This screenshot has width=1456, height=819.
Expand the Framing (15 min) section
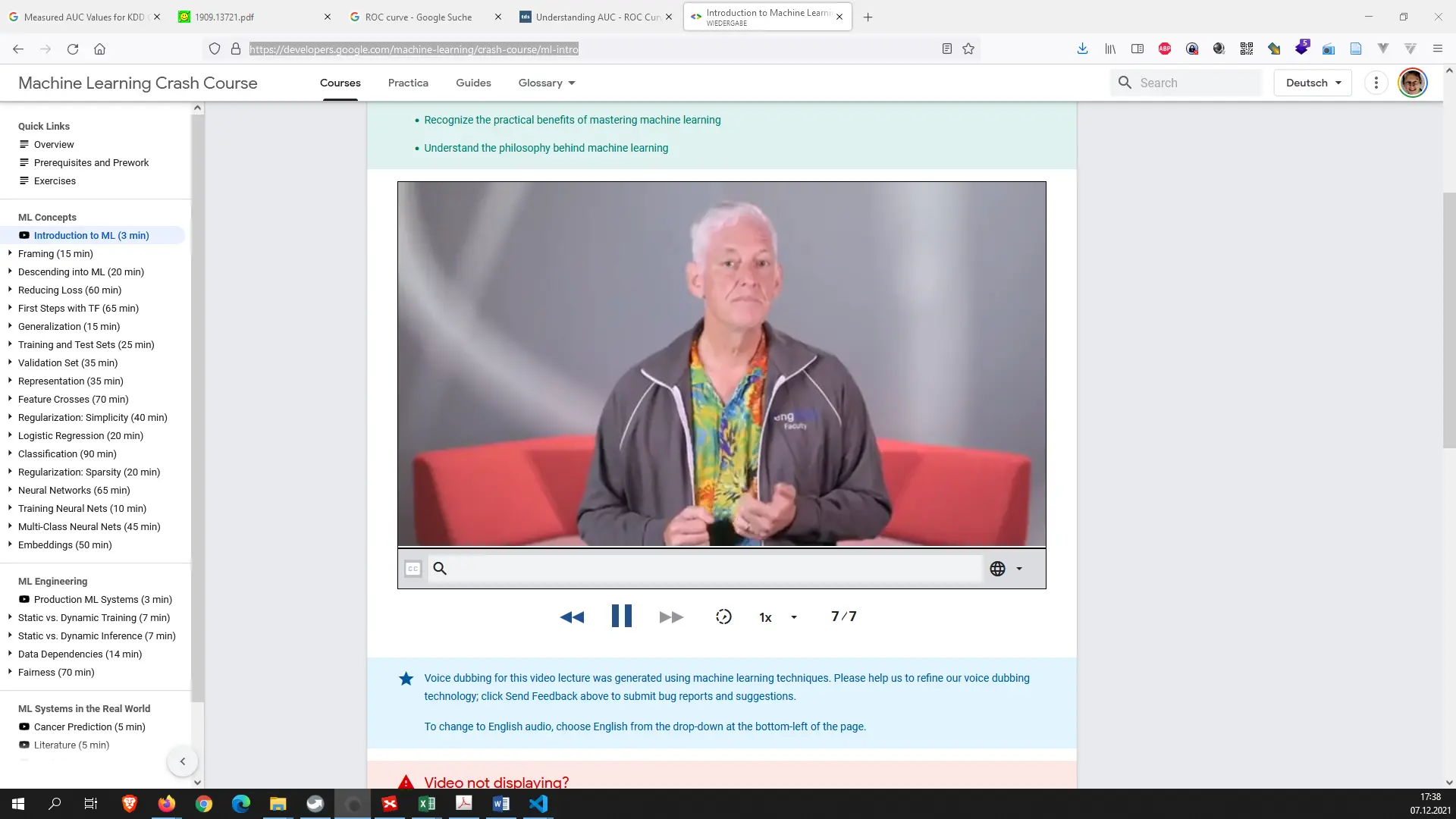click(x=55, y=254)
